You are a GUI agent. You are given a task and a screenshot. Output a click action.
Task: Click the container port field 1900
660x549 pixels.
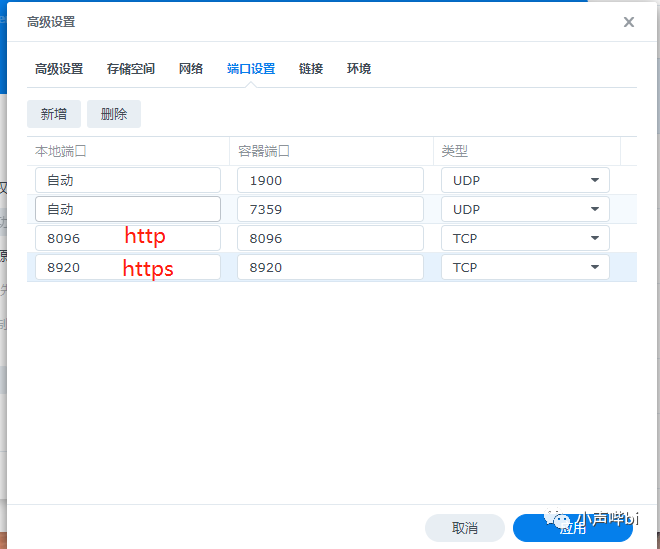(x=330, y=180)
